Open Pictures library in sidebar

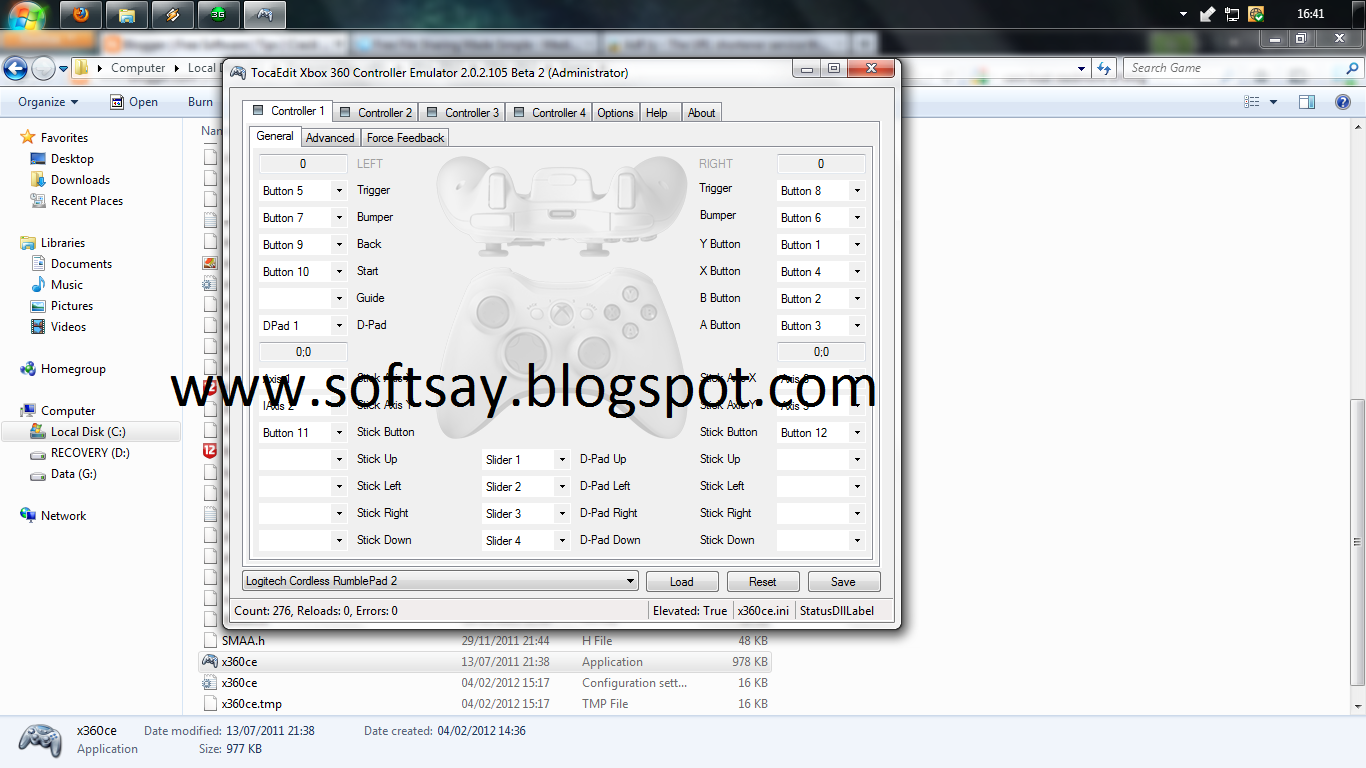tap(71, 306)
